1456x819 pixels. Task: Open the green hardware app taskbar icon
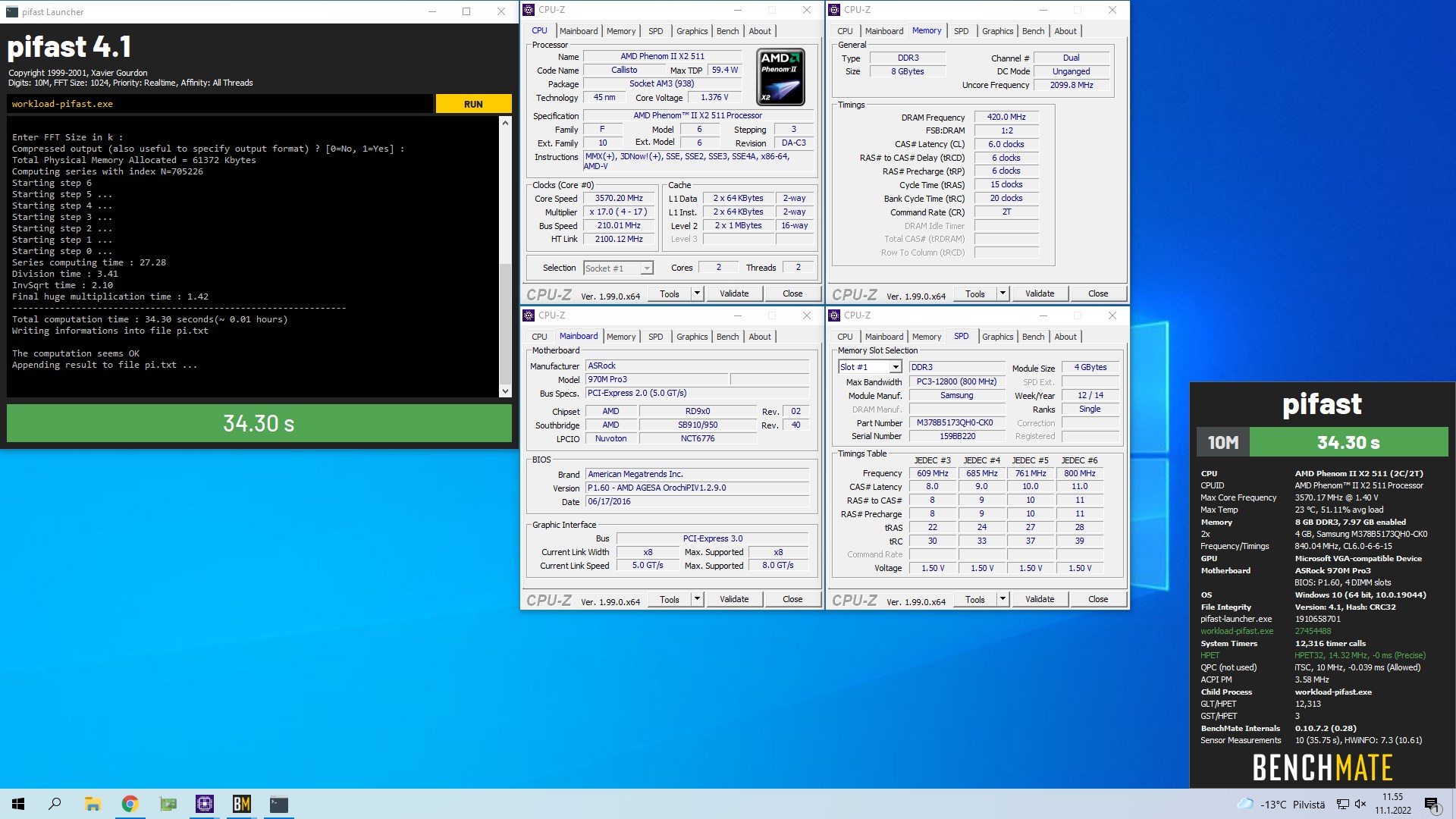(168, 804)
